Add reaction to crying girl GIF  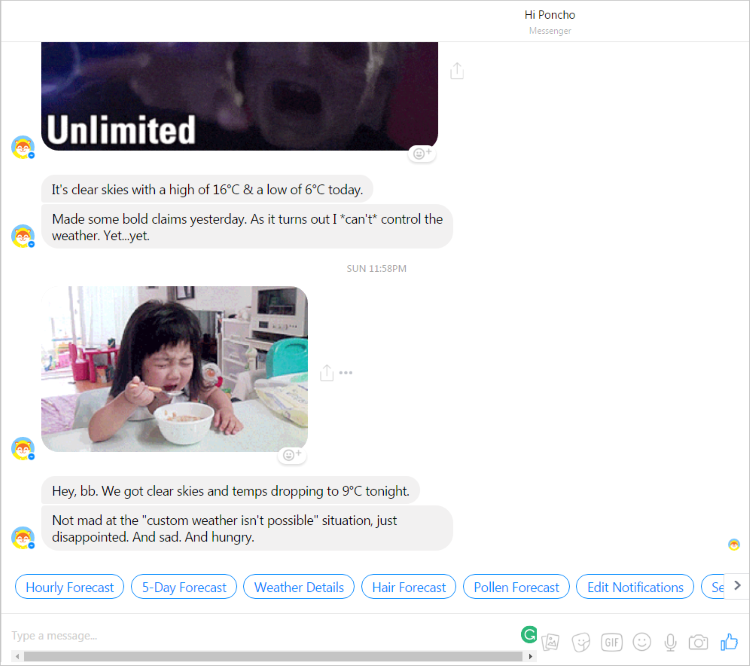pyautogui.click(x=292, y=455)
